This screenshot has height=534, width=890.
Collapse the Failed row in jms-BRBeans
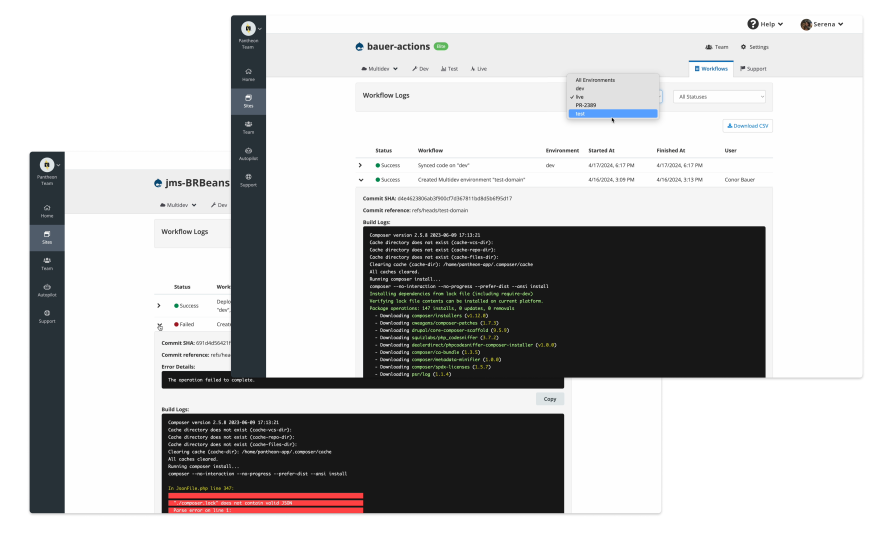click(x=159, y=325)
